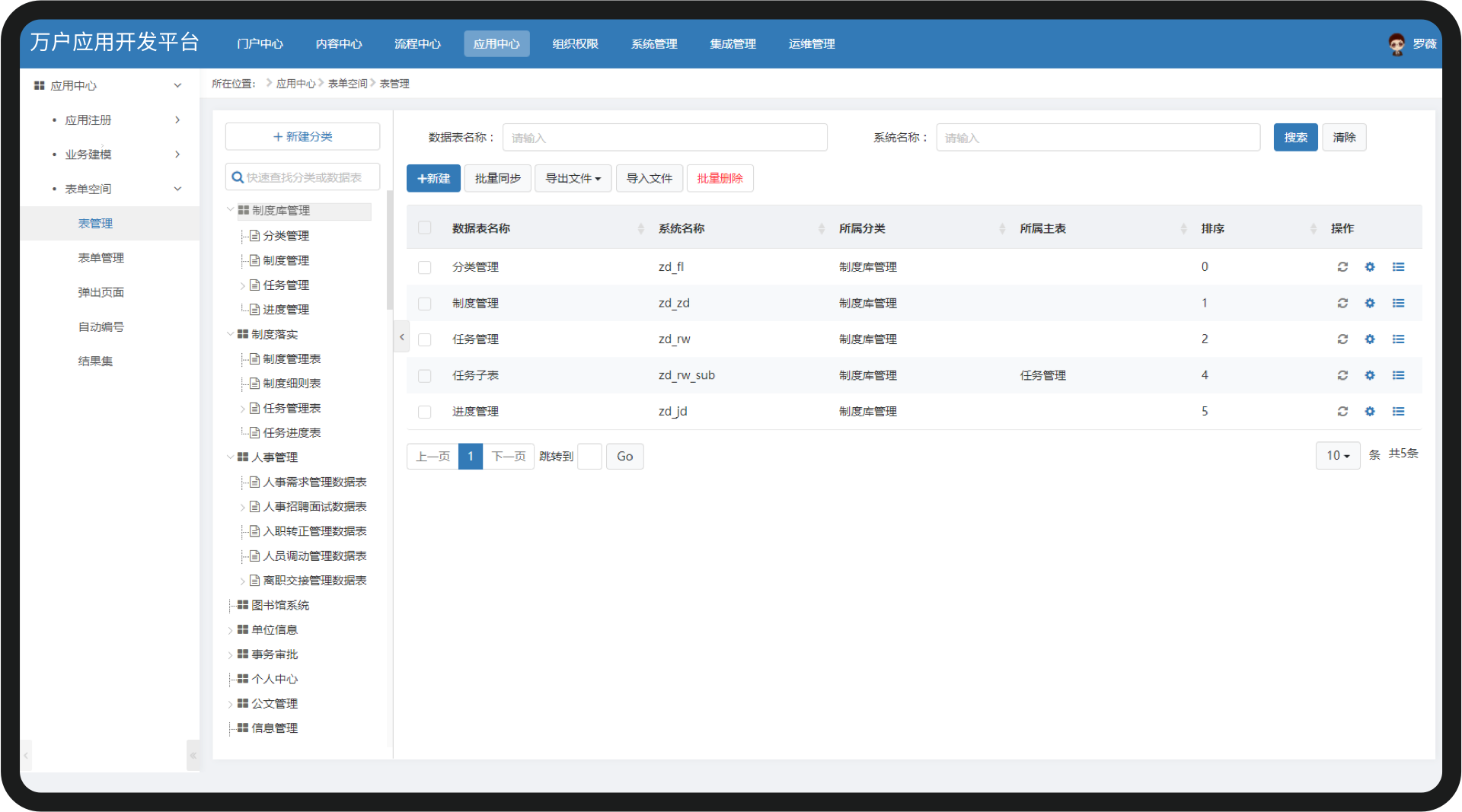Select the checkbox beside 进度管理

click(425, 412)
